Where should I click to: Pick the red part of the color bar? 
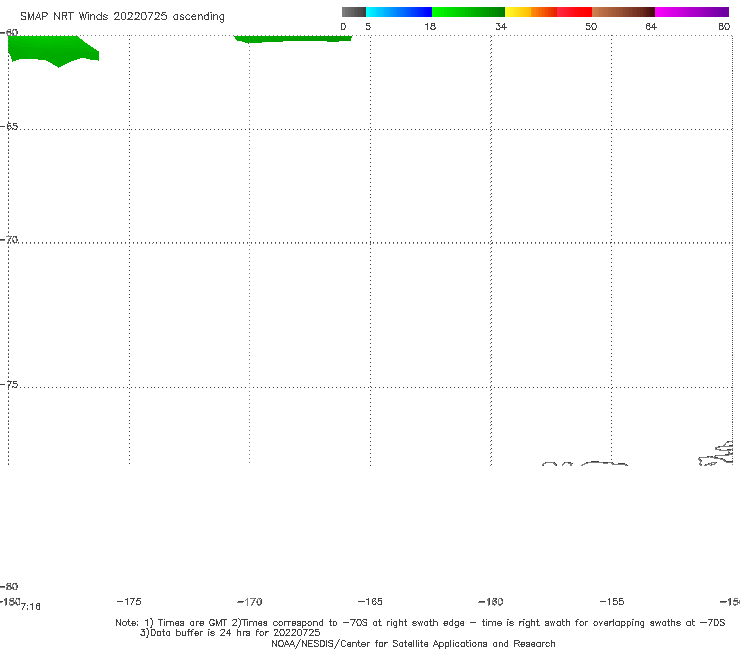point(574,12)
